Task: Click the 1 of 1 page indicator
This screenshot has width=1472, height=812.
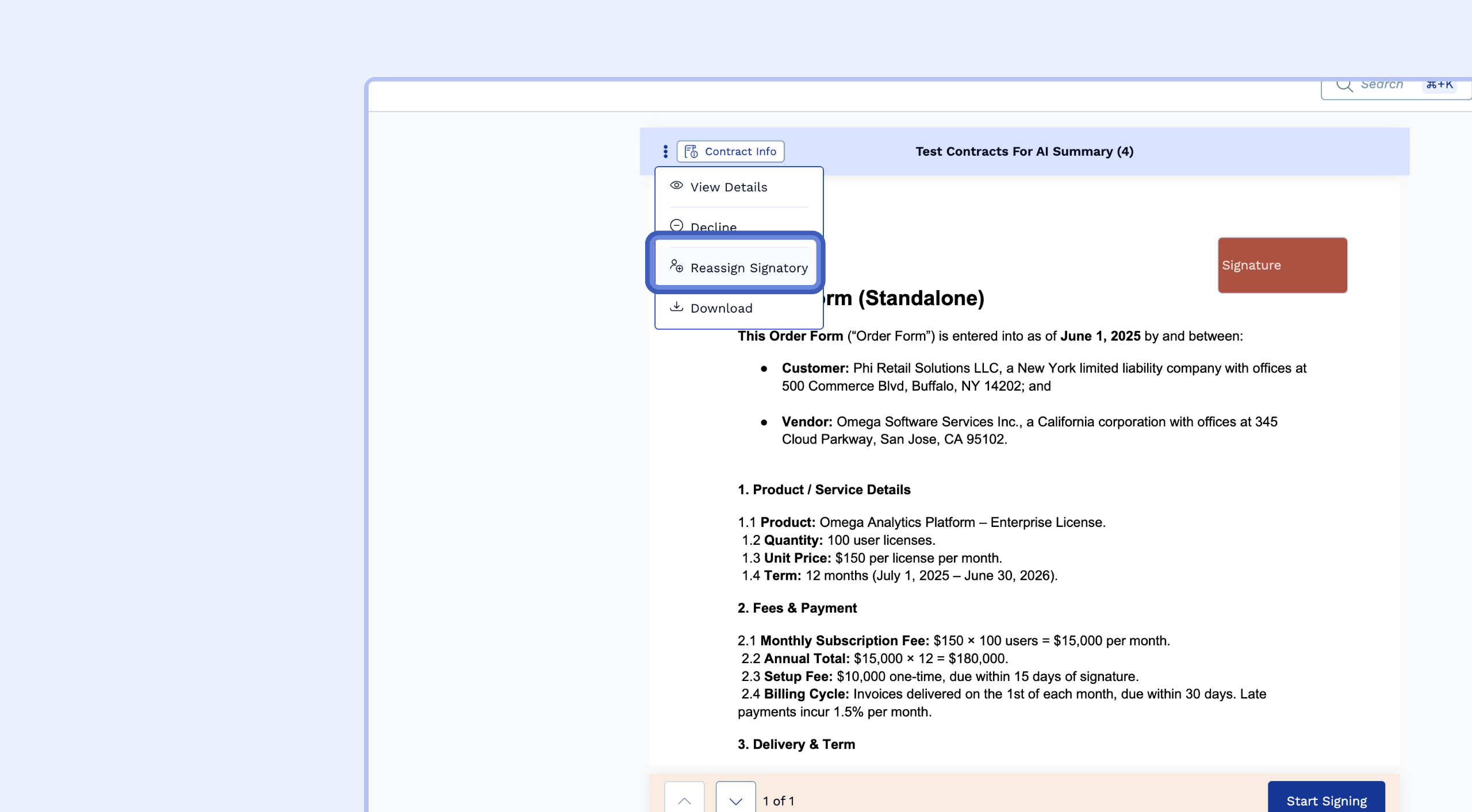Action: pos(778,801)
